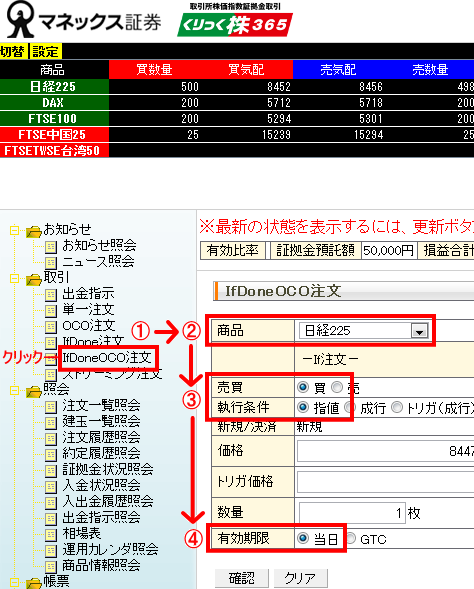
Task: Click page icon beside 運用カレンダ照会
Action: 51,551
